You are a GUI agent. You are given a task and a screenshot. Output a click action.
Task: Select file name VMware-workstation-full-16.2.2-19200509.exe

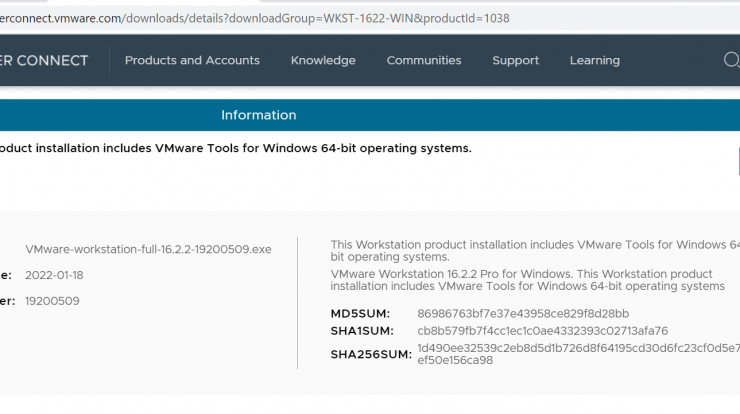click(x=148, y=249)
